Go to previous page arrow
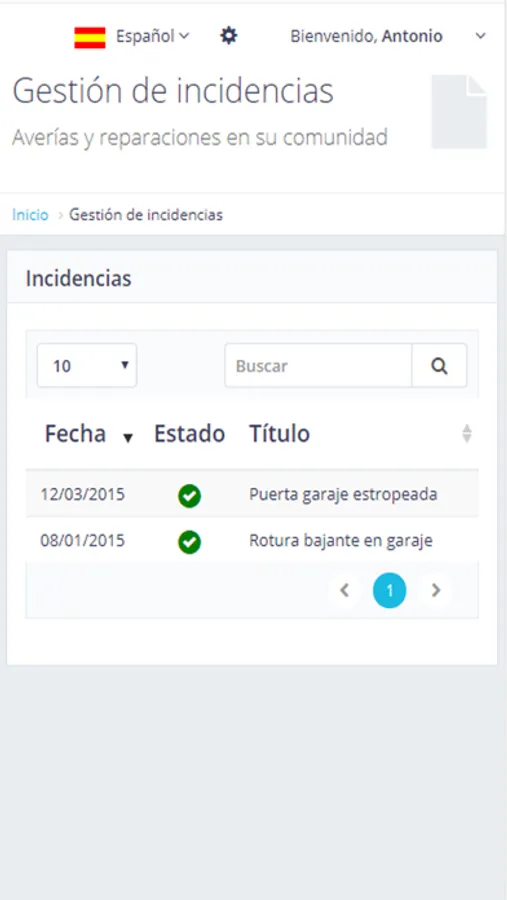 [345, 590]
